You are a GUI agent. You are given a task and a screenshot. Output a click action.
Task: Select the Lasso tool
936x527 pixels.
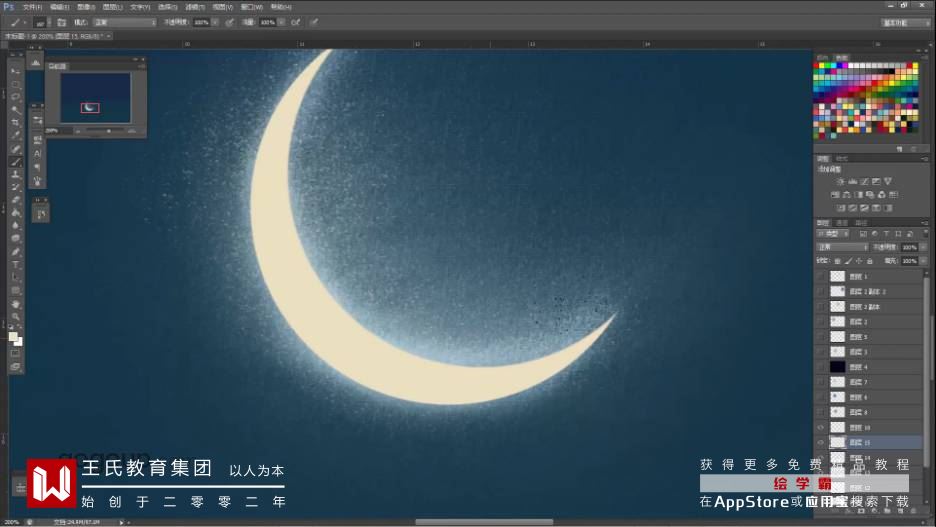[x=16, y=97]
